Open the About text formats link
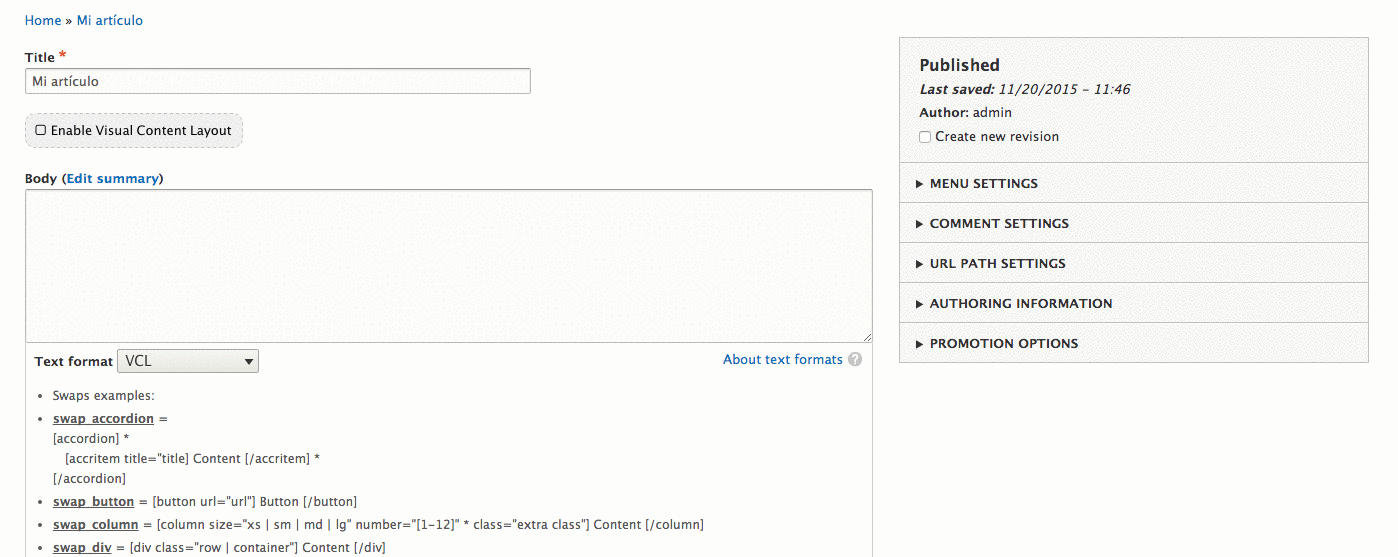Screen dimensions: 1398x557 783,359
